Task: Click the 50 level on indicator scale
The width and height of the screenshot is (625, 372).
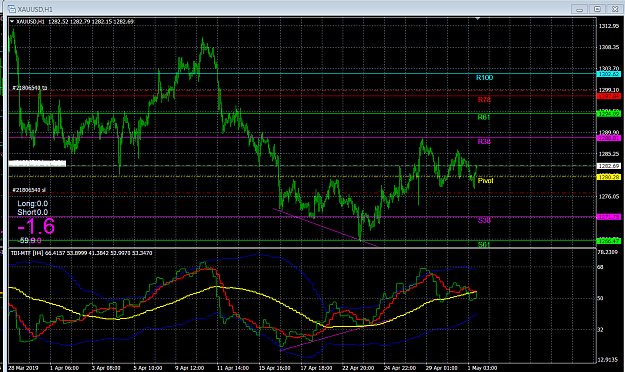Action: (600, 298)
